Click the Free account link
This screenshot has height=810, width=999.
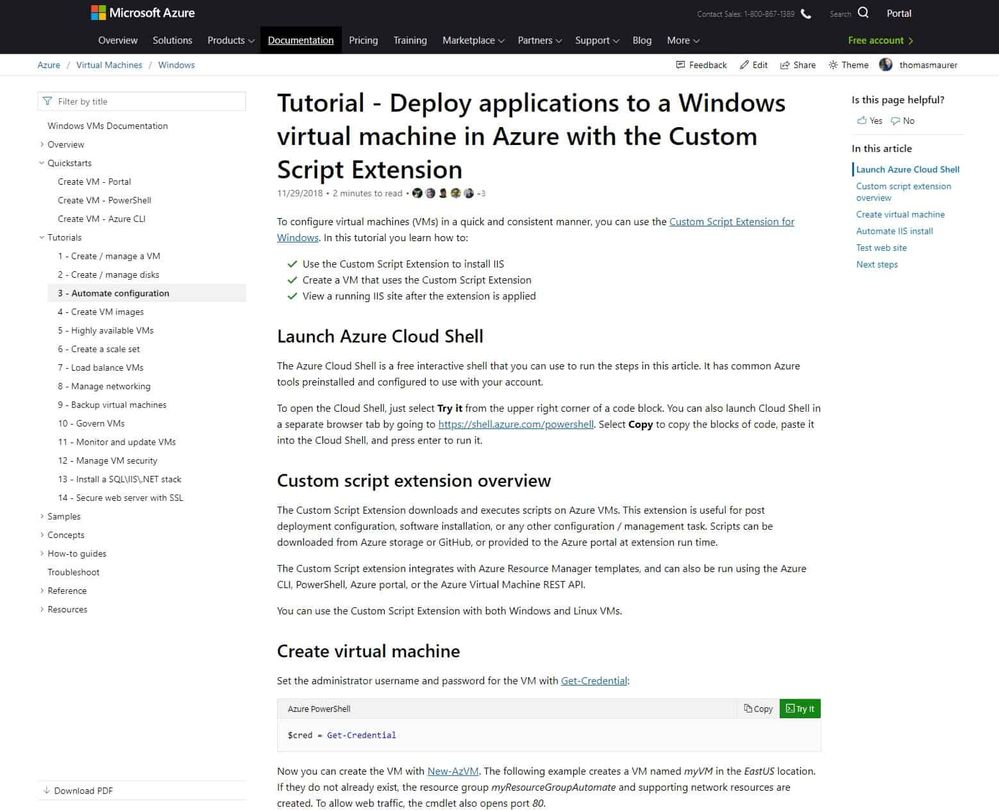pyautogui.click(x=880, y=40)
